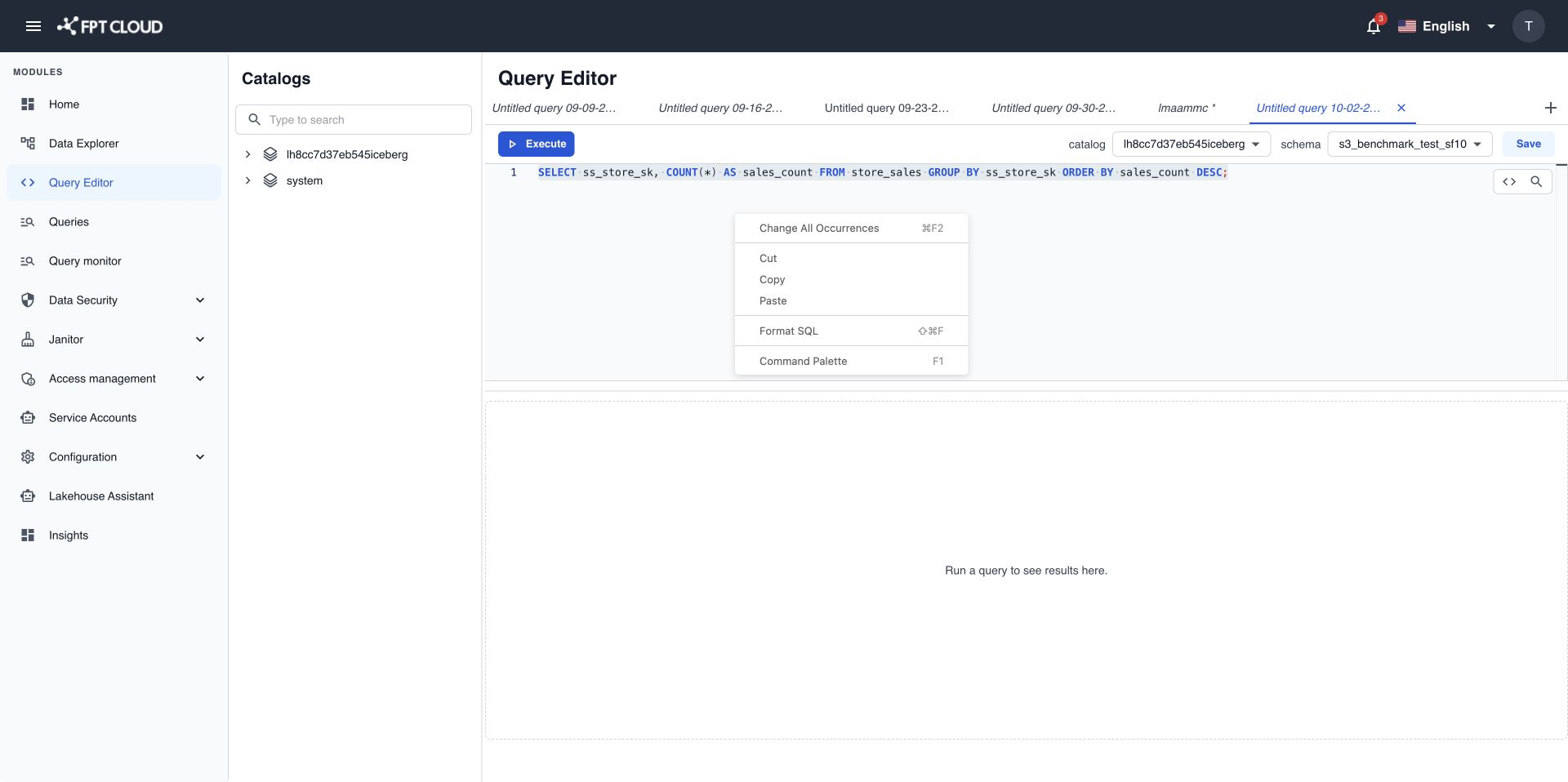Open the notifications bell
The width and height of the screenshot is (1568, 782).
1374,26
